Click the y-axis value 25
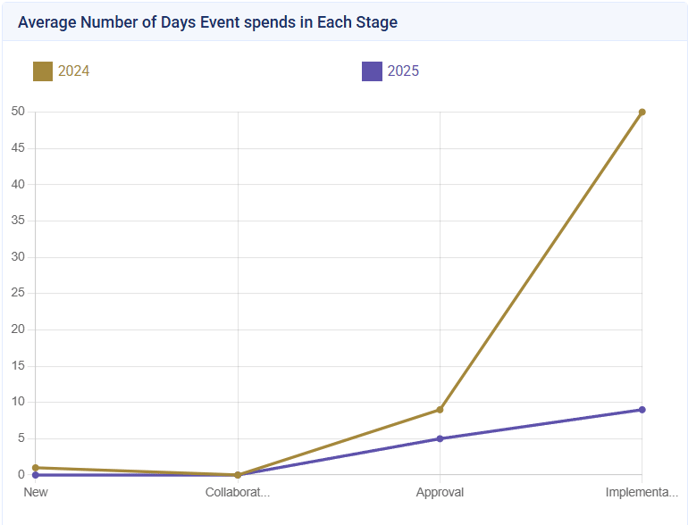This screenshot has width=688, height=525. tap(18, 294)
